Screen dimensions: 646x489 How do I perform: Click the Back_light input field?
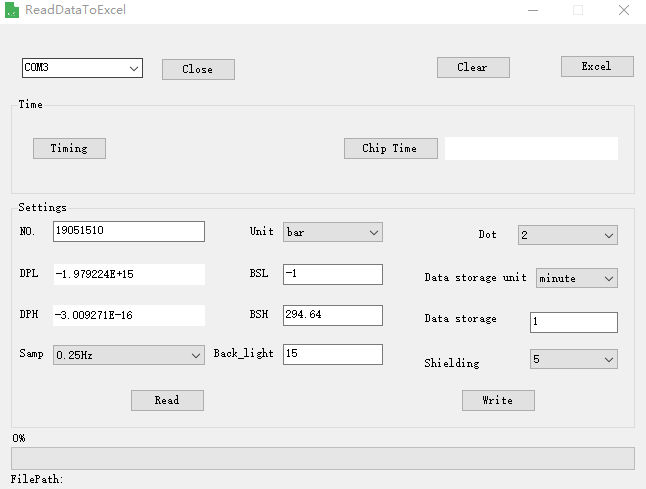[332, 354]
